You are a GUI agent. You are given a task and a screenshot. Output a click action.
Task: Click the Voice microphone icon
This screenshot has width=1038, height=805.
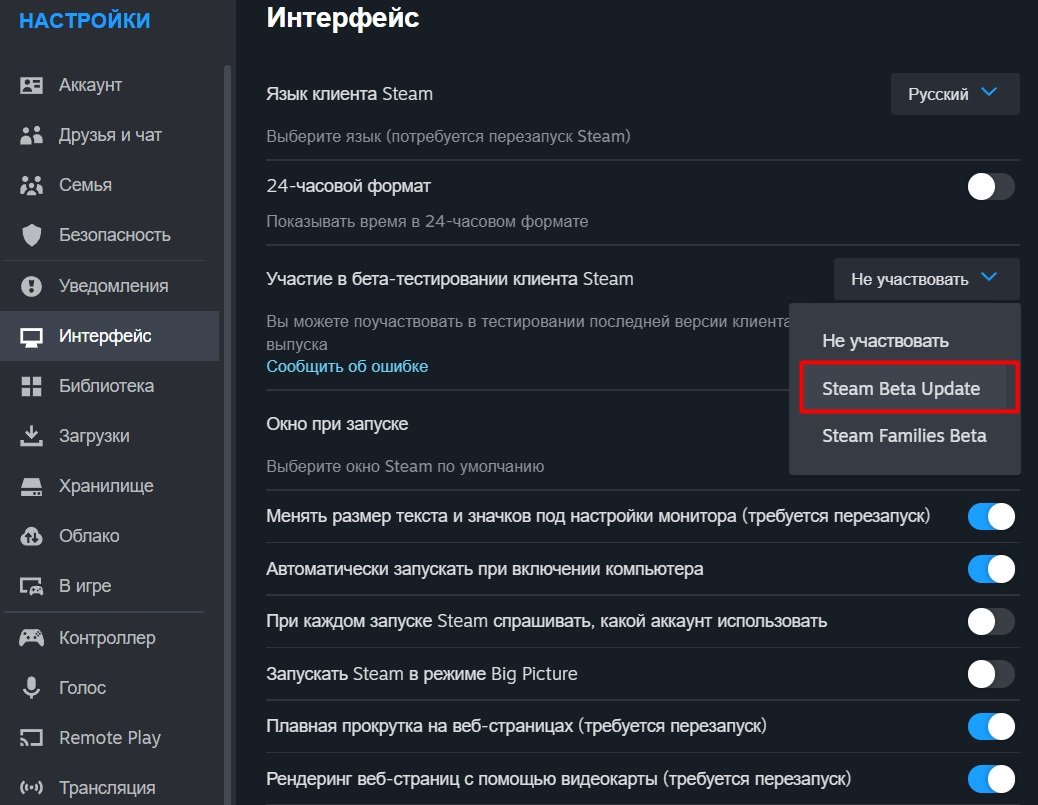31,688
